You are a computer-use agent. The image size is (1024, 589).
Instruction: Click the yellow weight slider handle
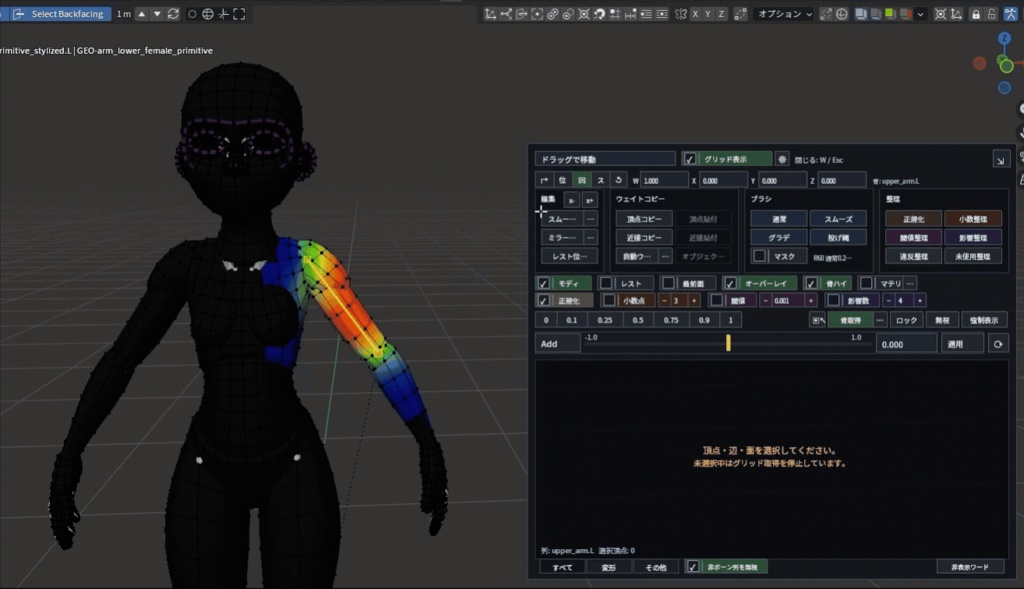point(728,343)
